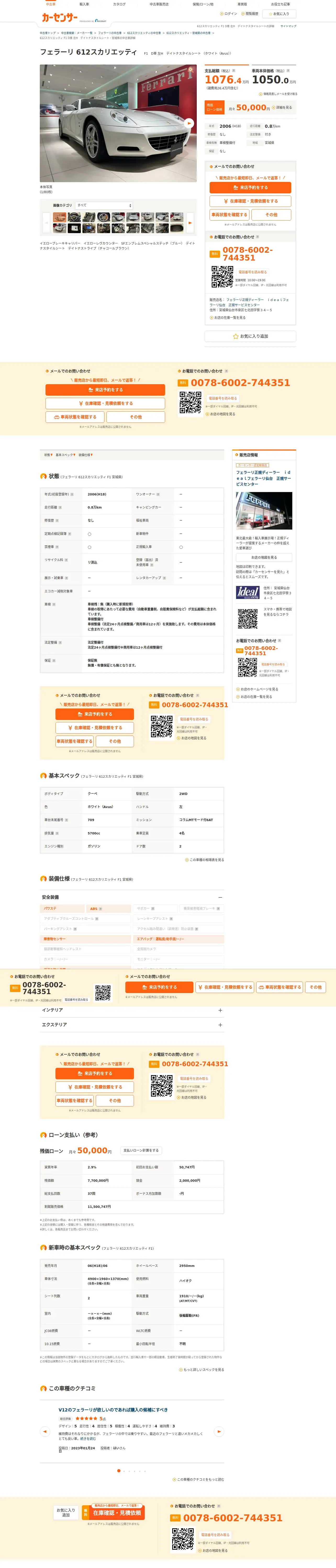
Task: Open the お役立ち記事 top tab
Action: click(281, 4)
